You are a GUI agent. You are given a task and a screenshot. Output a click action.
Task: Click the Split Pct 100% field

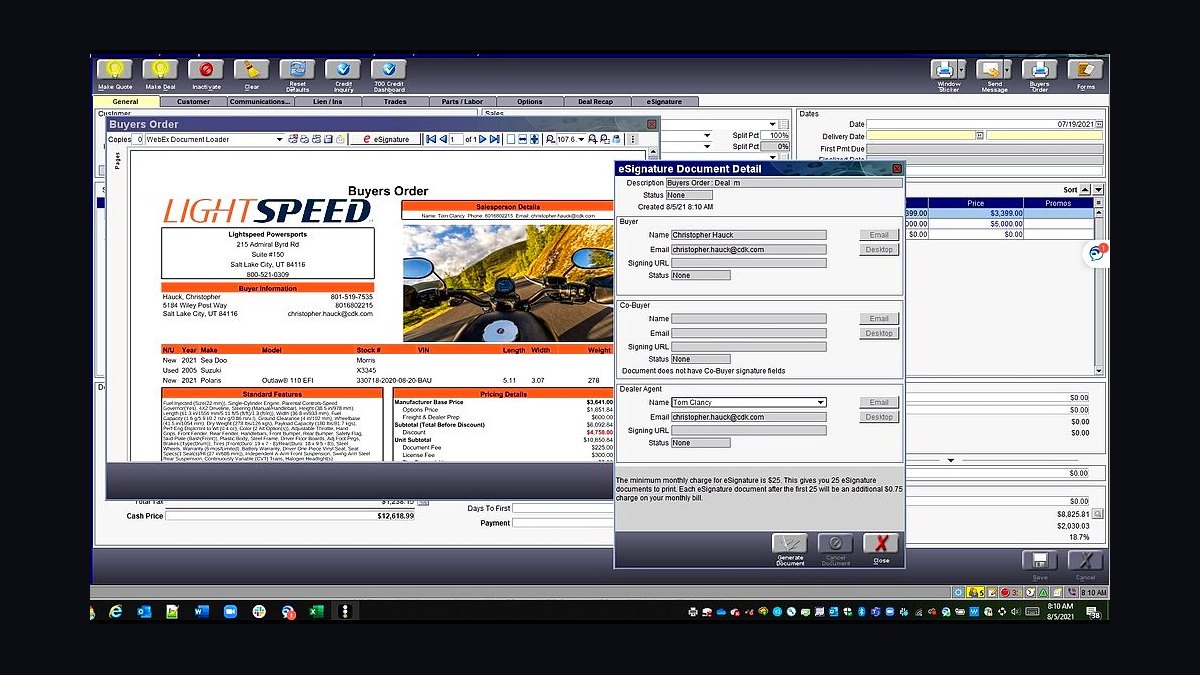(775, 135)
